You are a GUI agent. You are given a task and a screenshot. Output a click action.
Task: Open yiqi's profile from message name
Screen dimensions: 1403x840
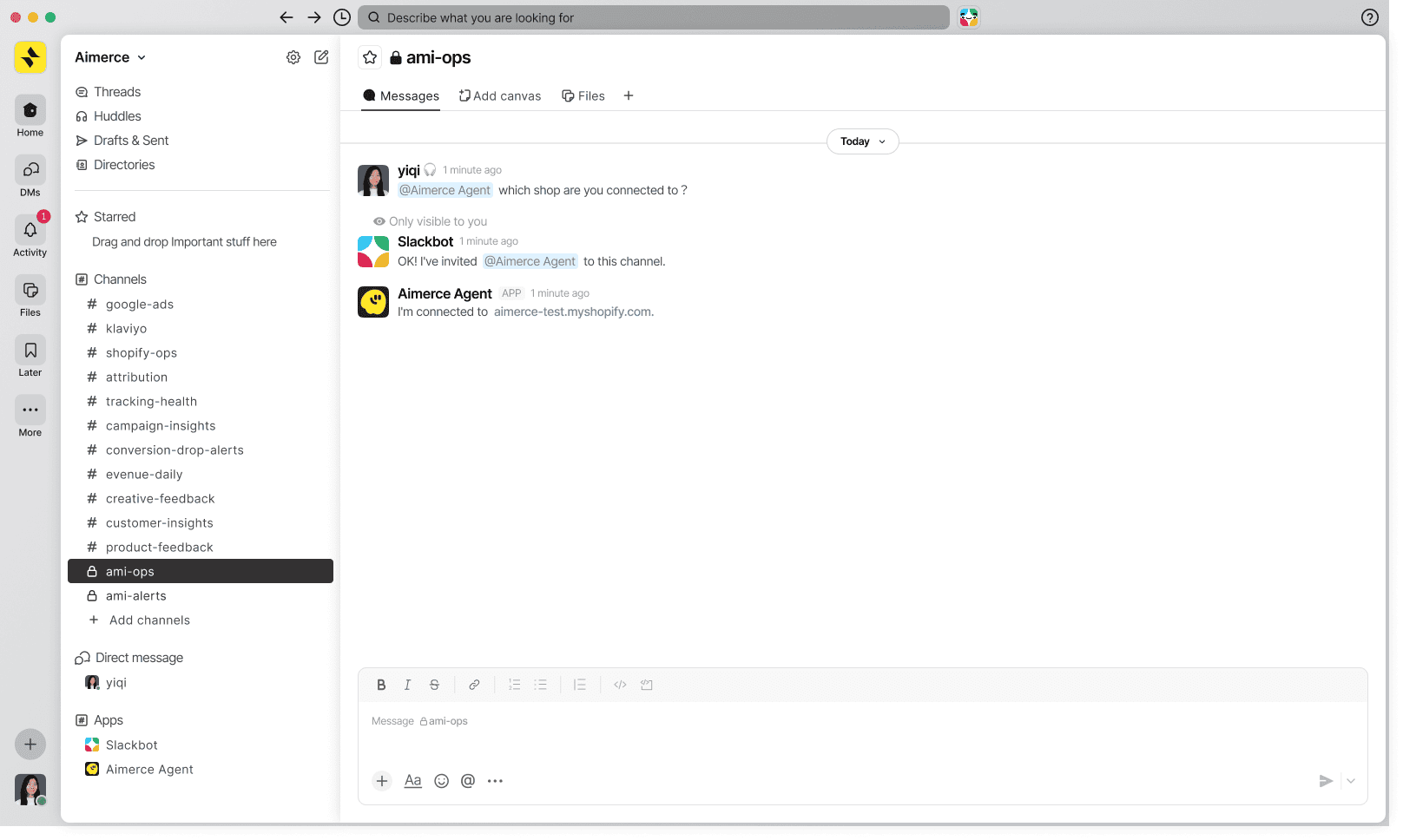click(409, 170)
